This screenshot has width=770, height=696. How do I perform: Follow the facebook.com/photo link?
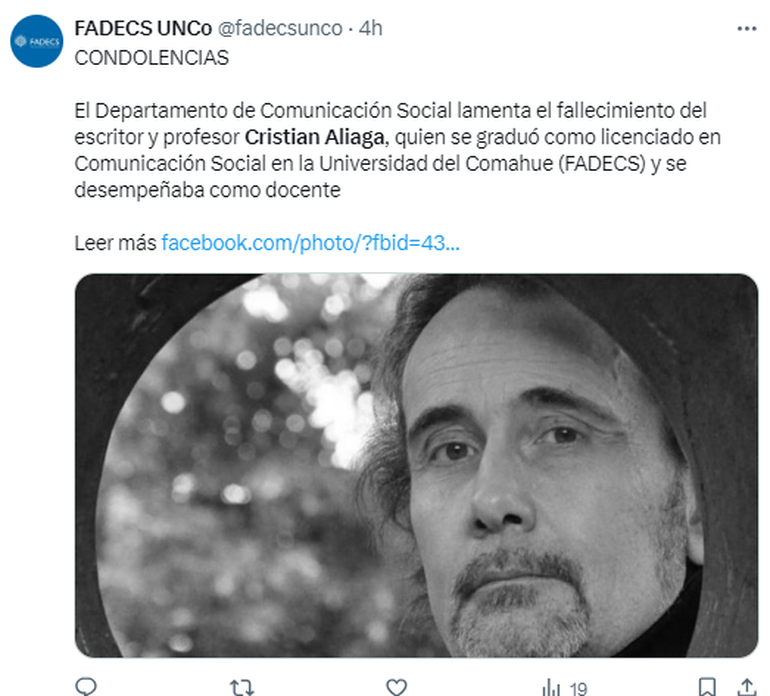point(310,243)
